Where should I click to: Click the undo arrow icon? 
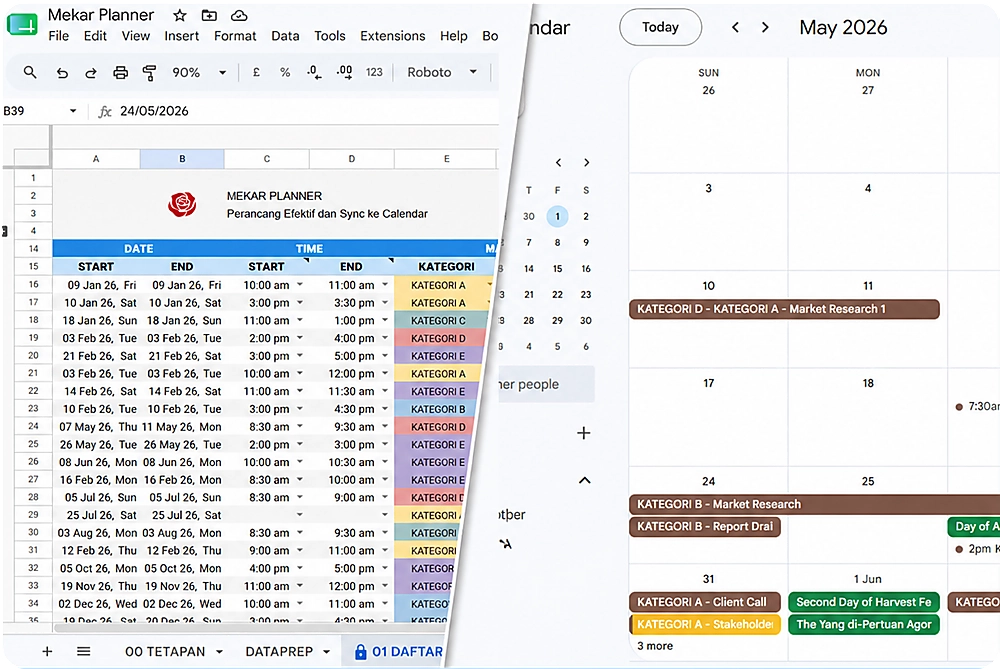[62, 73]
